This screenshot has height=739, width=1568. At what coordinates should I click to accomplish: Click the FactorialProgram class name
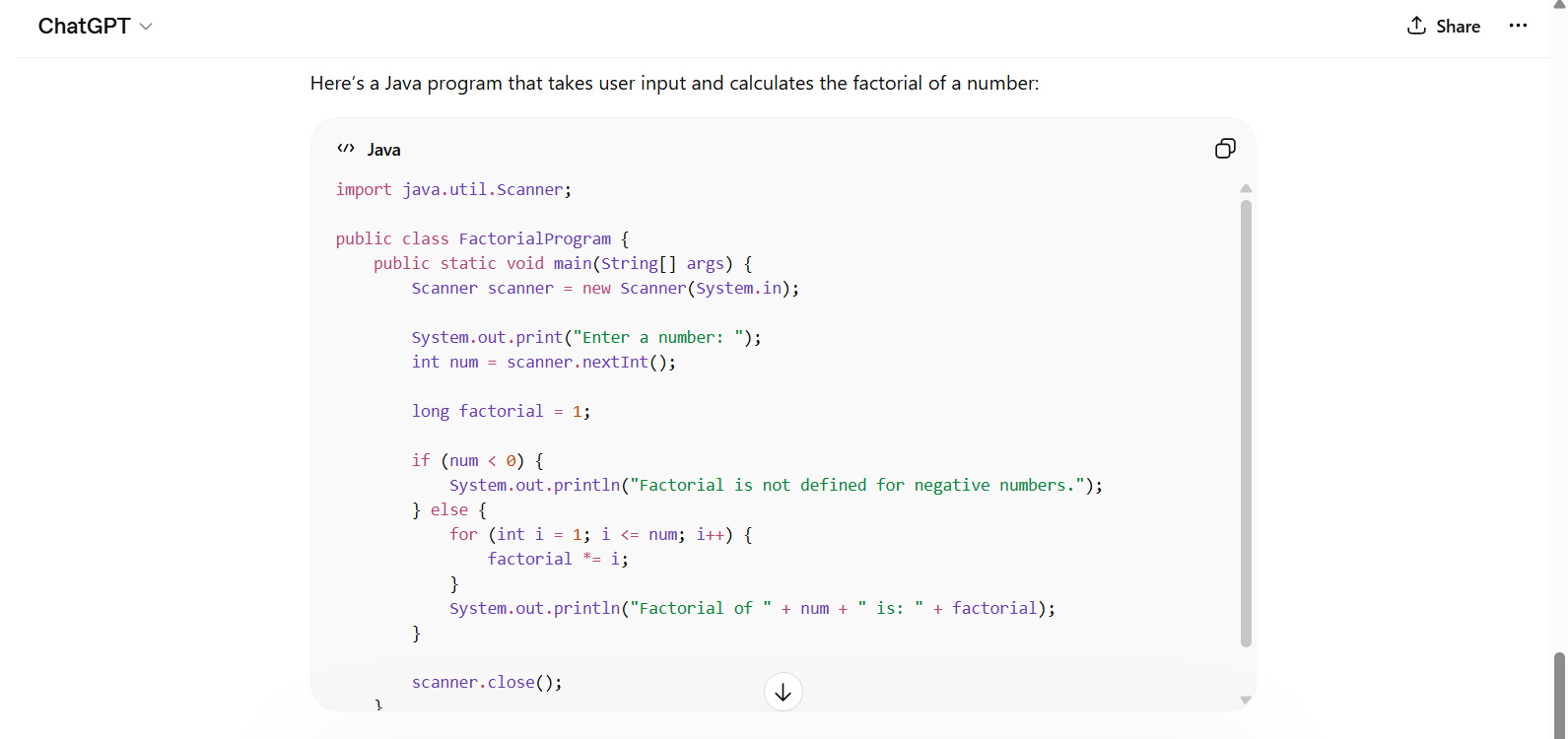coord(534,238)
